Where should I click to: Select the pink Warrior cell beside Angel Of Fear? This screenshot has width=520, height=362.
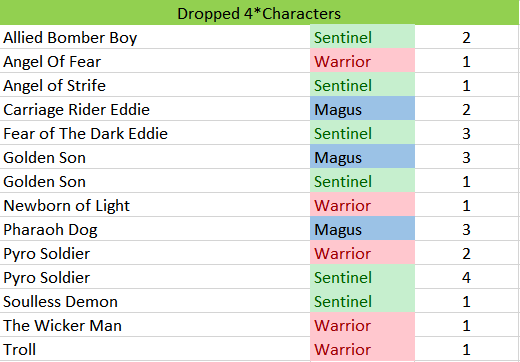click(363, 61)
